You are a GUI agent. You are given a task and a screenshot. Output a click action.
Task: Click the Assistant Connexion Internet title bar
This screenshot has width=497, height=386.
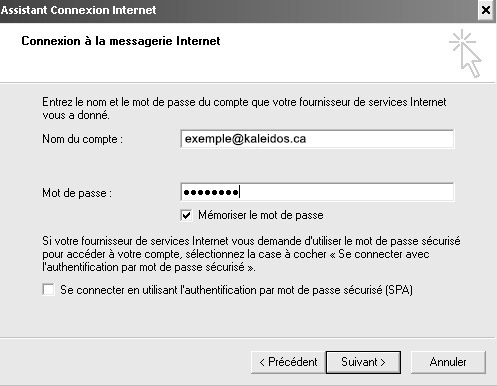tap(238, 10)
